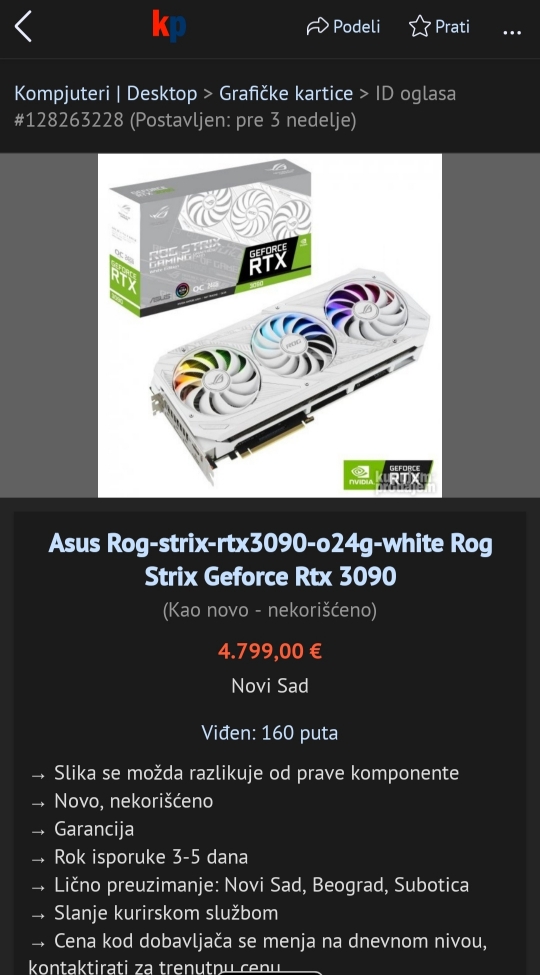Click the Asus Rog-strix-rtx3090 listing title
Screen dimensions: 540x975
click(x=270, y=560)
